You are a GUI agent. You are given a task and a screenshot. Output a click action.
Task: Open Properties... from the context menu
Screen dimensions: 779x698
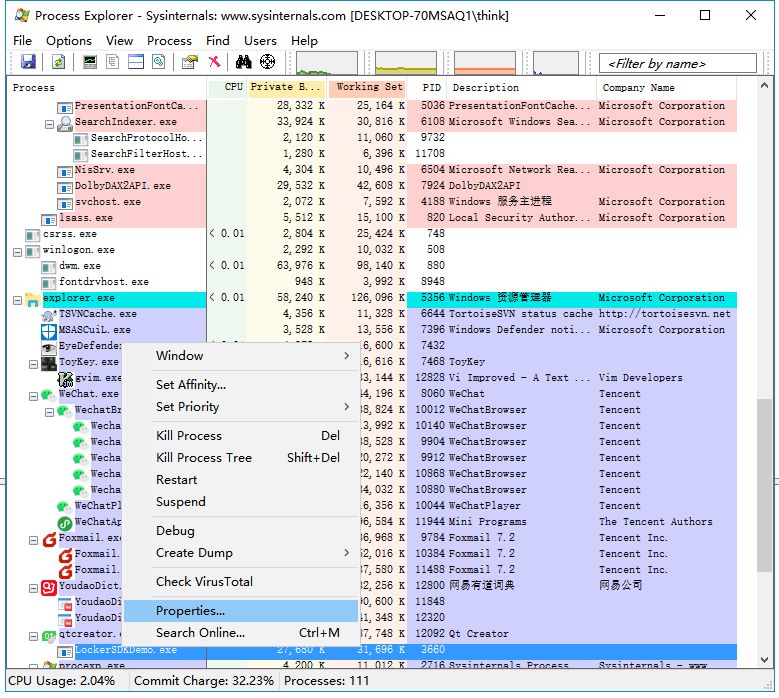tap(241, 611)
